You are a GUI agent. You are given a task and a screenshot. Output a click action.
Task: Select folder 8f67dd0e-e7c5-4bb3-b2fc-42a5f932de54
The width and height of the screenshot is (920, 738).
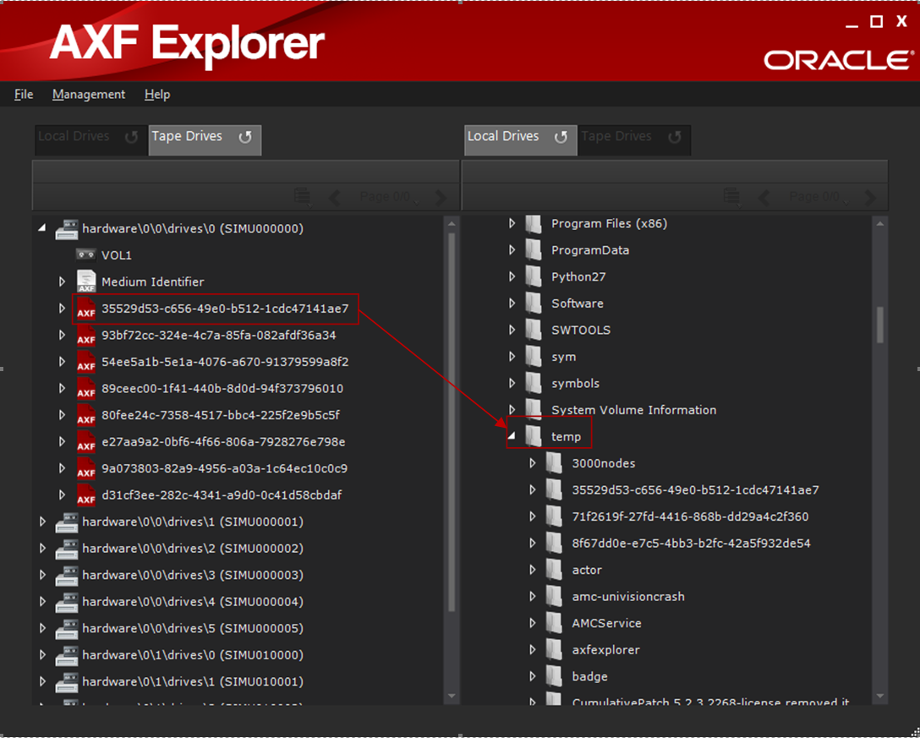click(691, 543)
